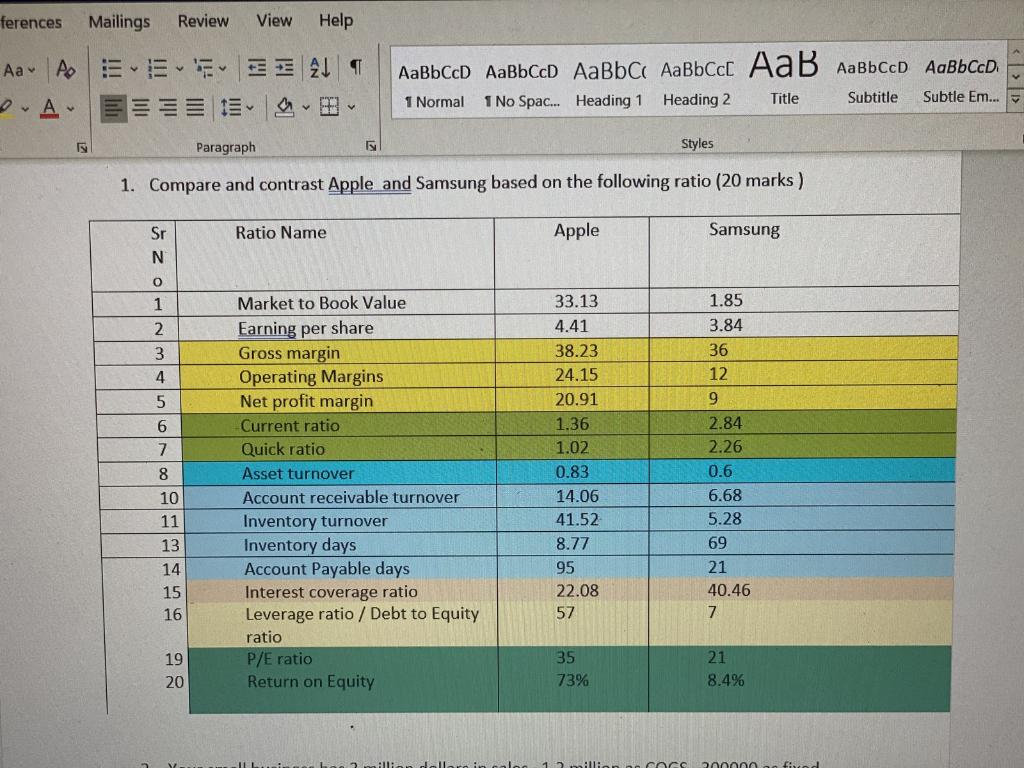Viewport: 1024px width, 768px height.
Task: Decrease paragraph indent
Action: (257, 67)
